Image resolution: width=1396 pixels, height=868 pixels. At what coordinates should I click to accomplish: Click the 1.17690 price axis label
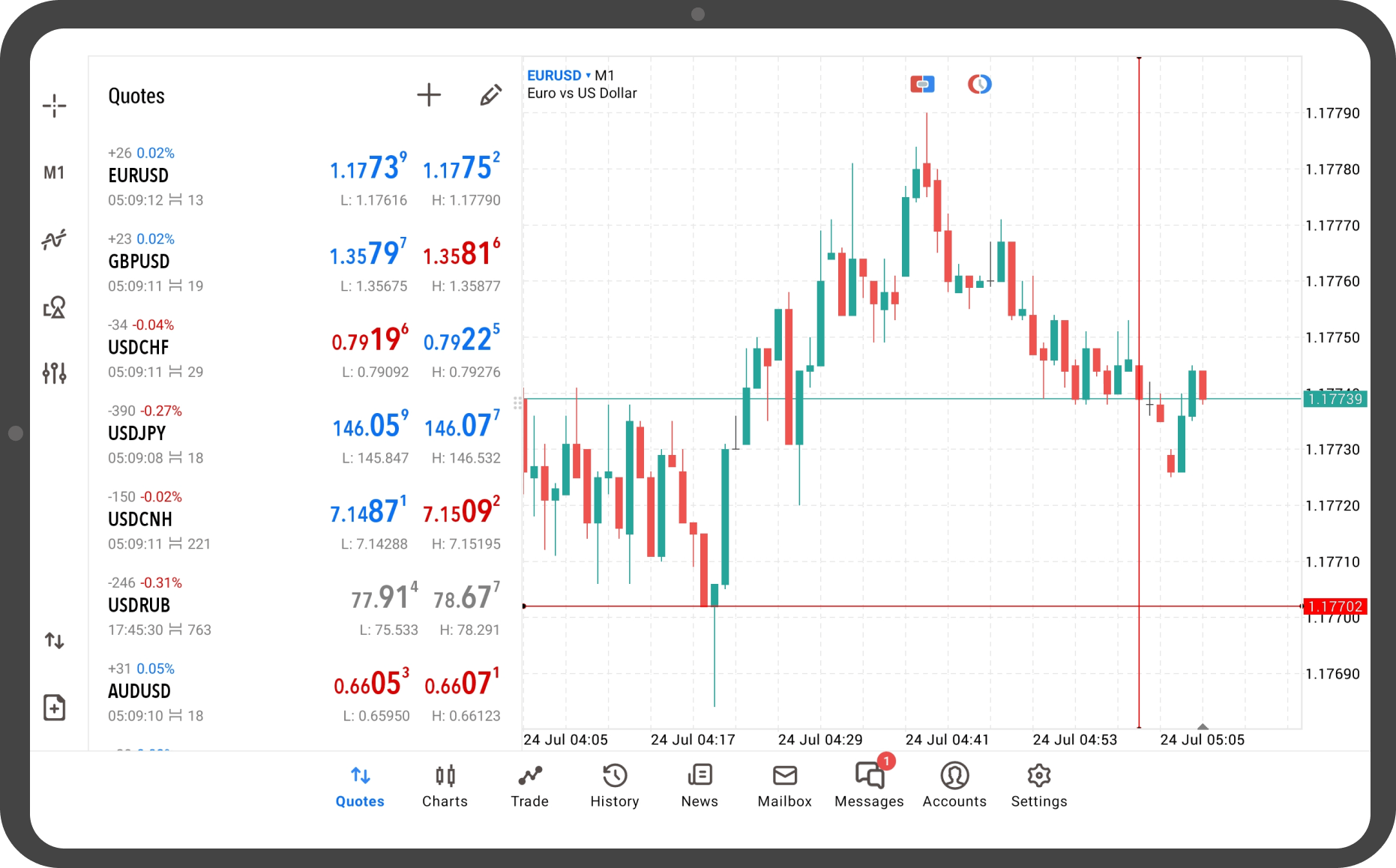(x=1332, y=674)
